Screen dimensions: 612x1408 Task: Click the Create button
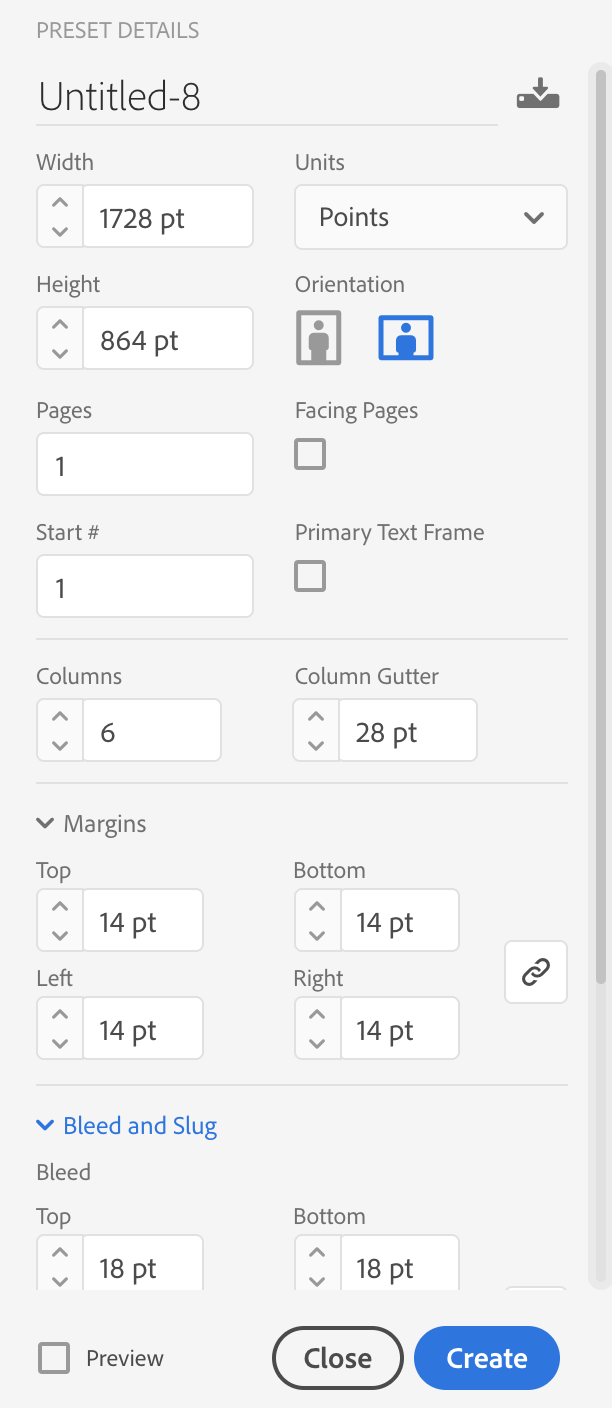point(487,1358)
